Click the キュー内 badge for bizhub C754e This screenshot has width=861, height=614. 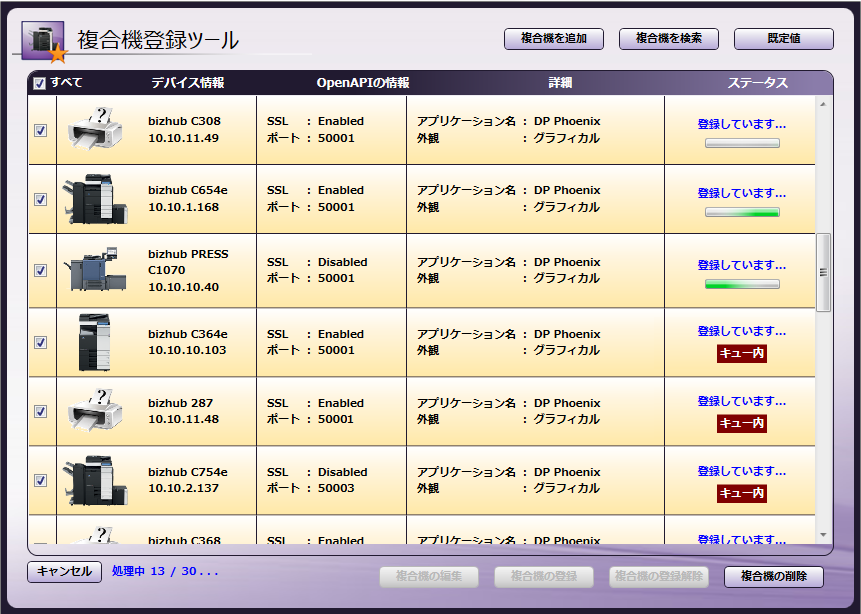[x=742, y=493]
